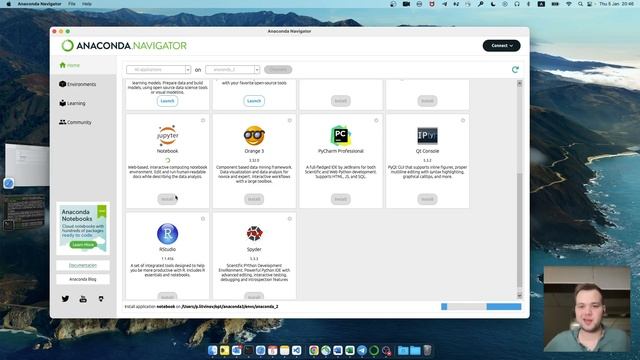Open Anaconda's YouTube channel
The width and height of the screenshot is (640, 360).
(83, 299)
